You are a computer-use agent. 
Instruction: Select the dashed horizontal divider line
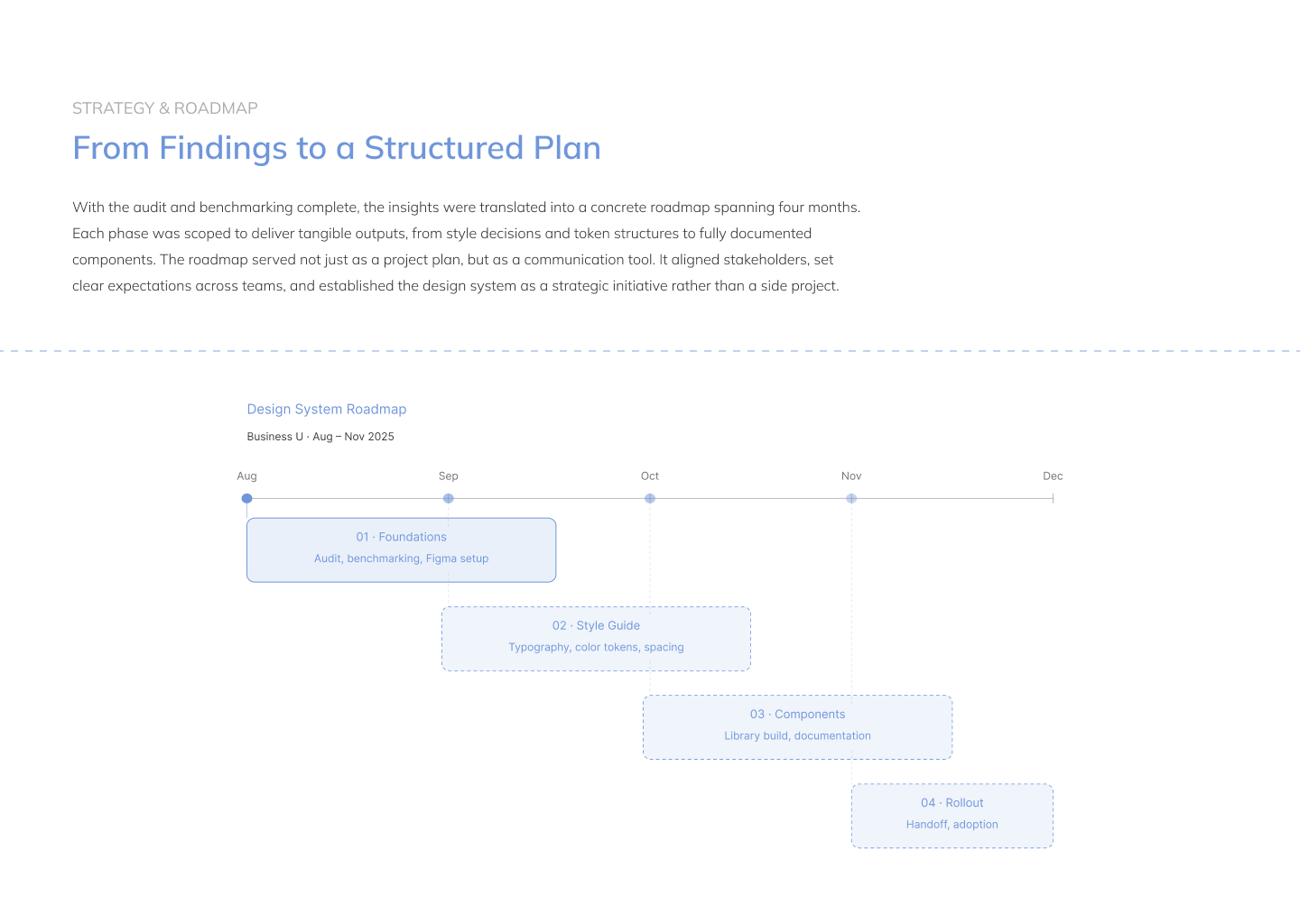point(650,351)
